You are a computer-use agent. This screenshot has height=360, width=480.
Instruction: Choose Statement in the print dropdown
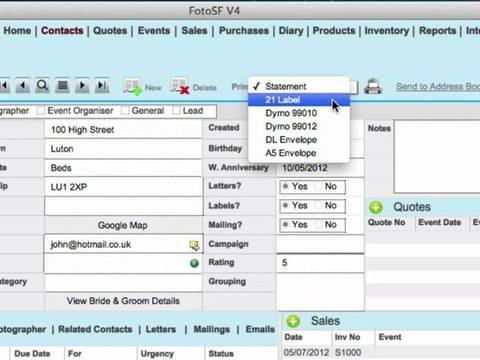pyautogui.click(x=299, y=86)
